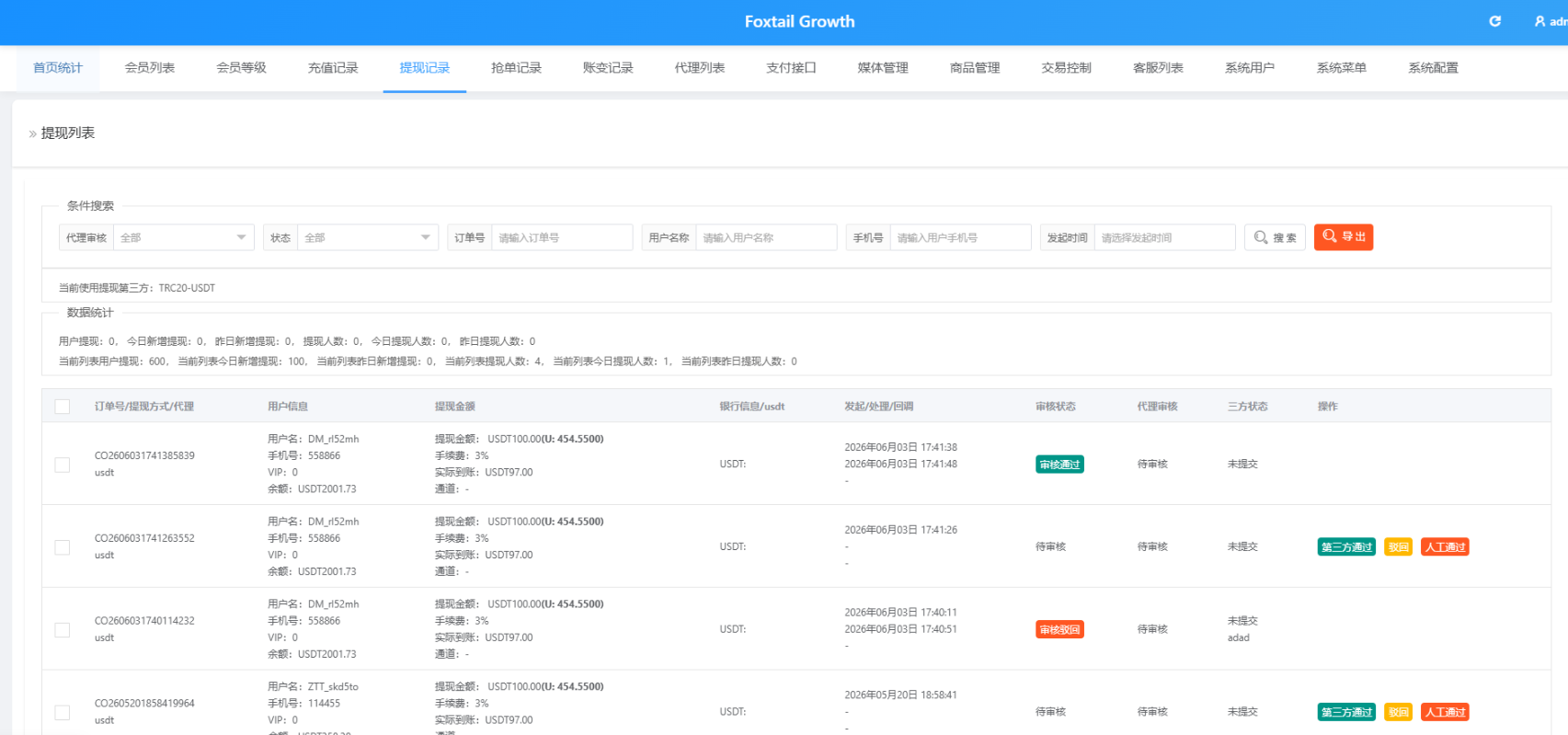Click the 银行信息/usdt column header
This screenshot has height=735, width=1568.
752,407
